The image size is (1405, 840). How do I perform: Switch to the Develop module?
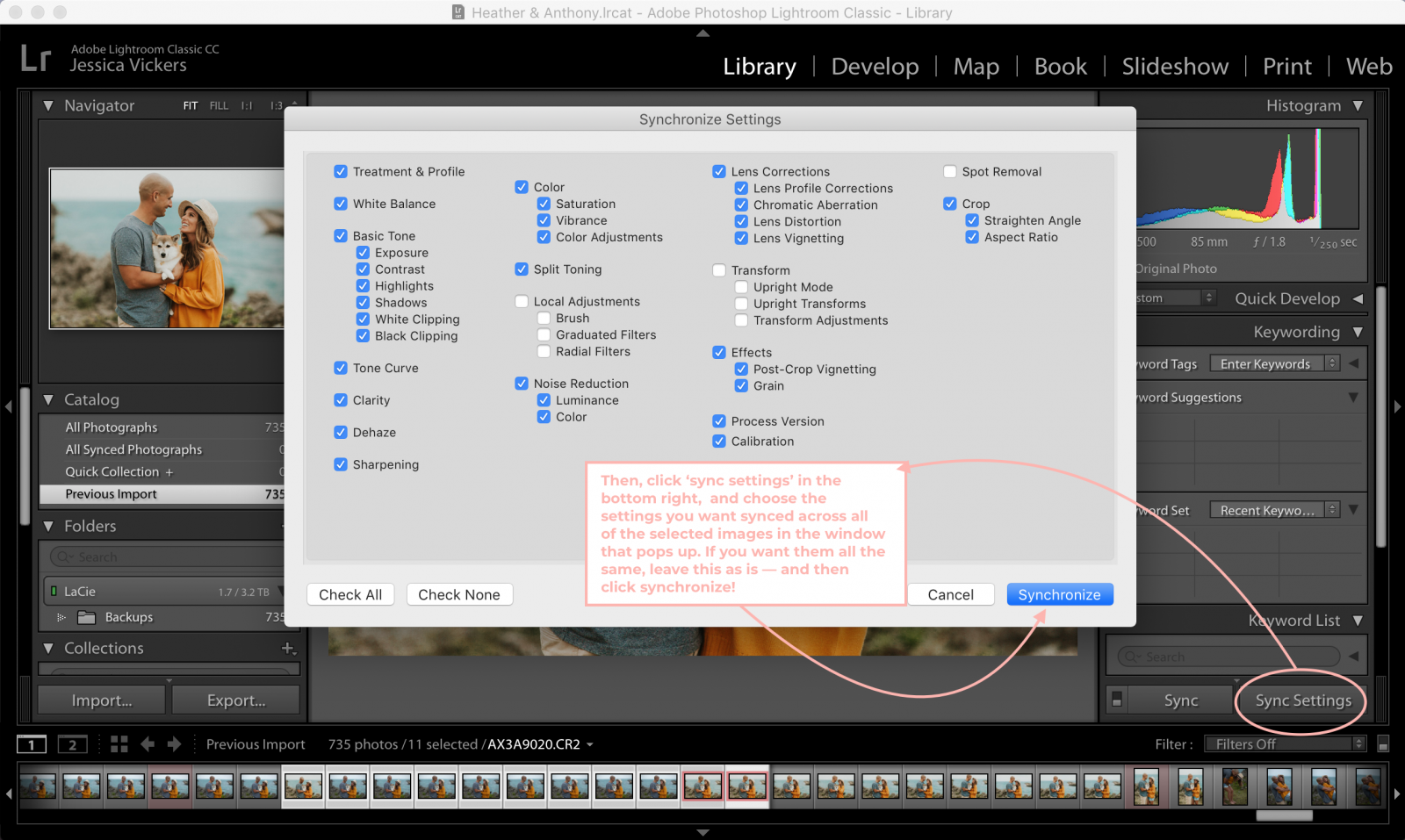point(875,66)
